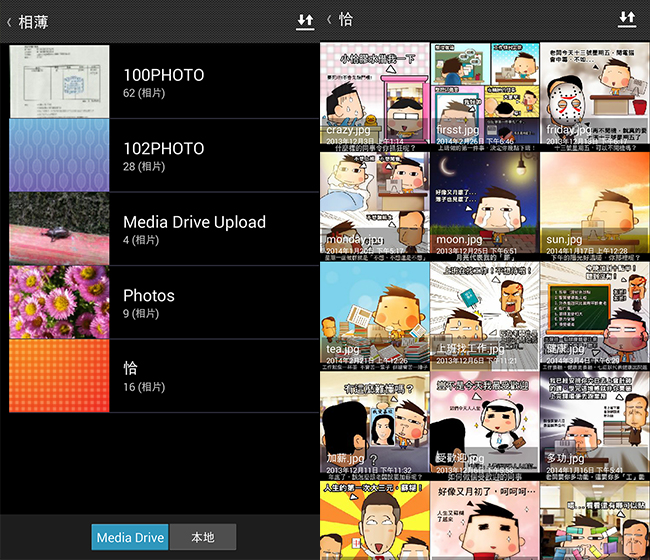Open the monday.jpg picture

coord(374,205)
